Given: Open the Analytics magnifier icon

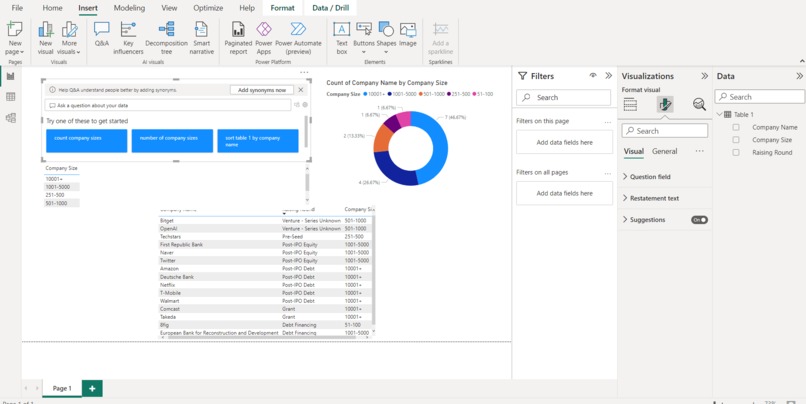Looking at the screenshot, I should (x=699, y=104).
